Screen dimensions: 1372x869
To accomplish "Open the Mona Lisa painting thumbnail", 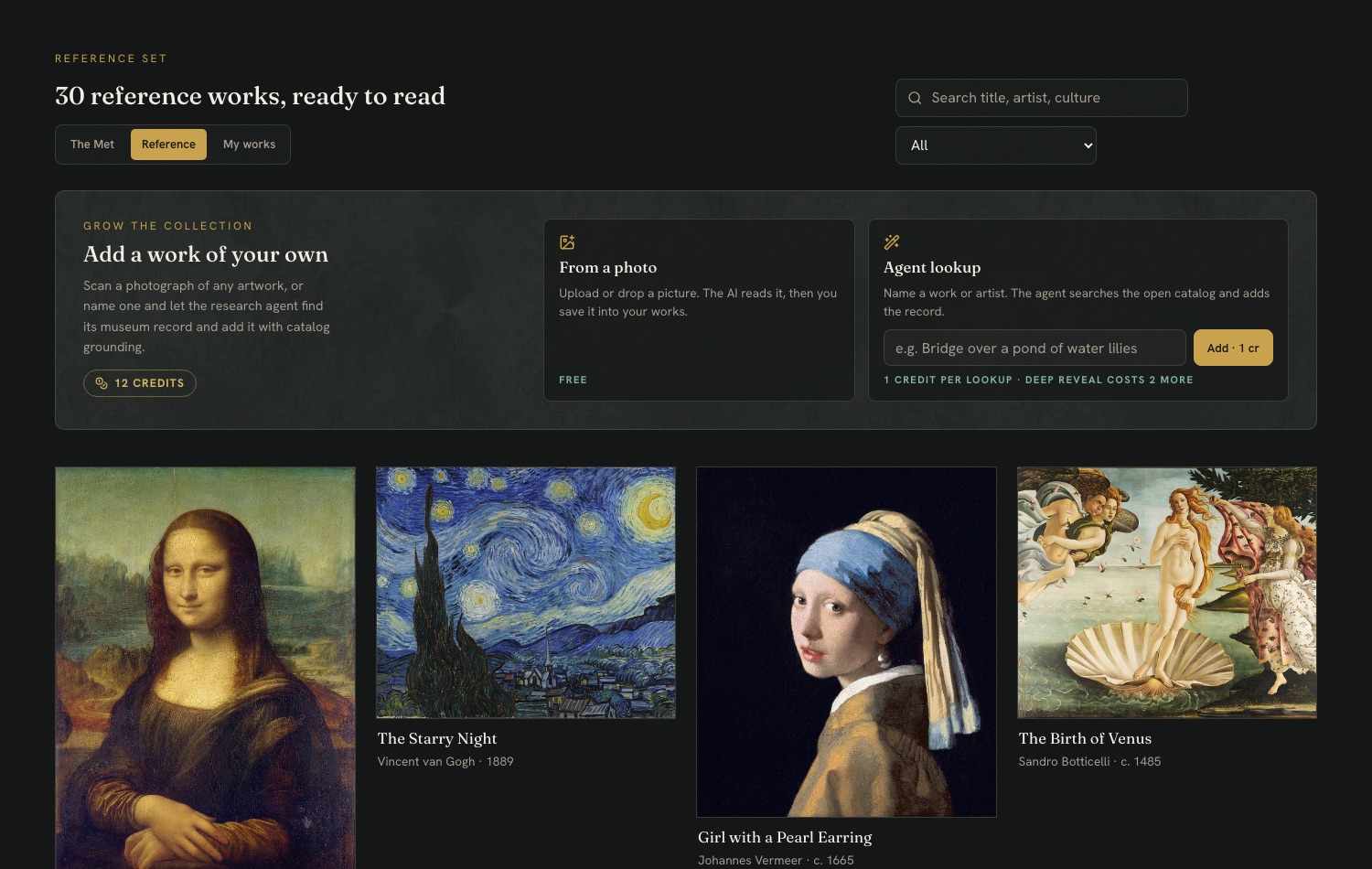I will click(x=205, y=668).
